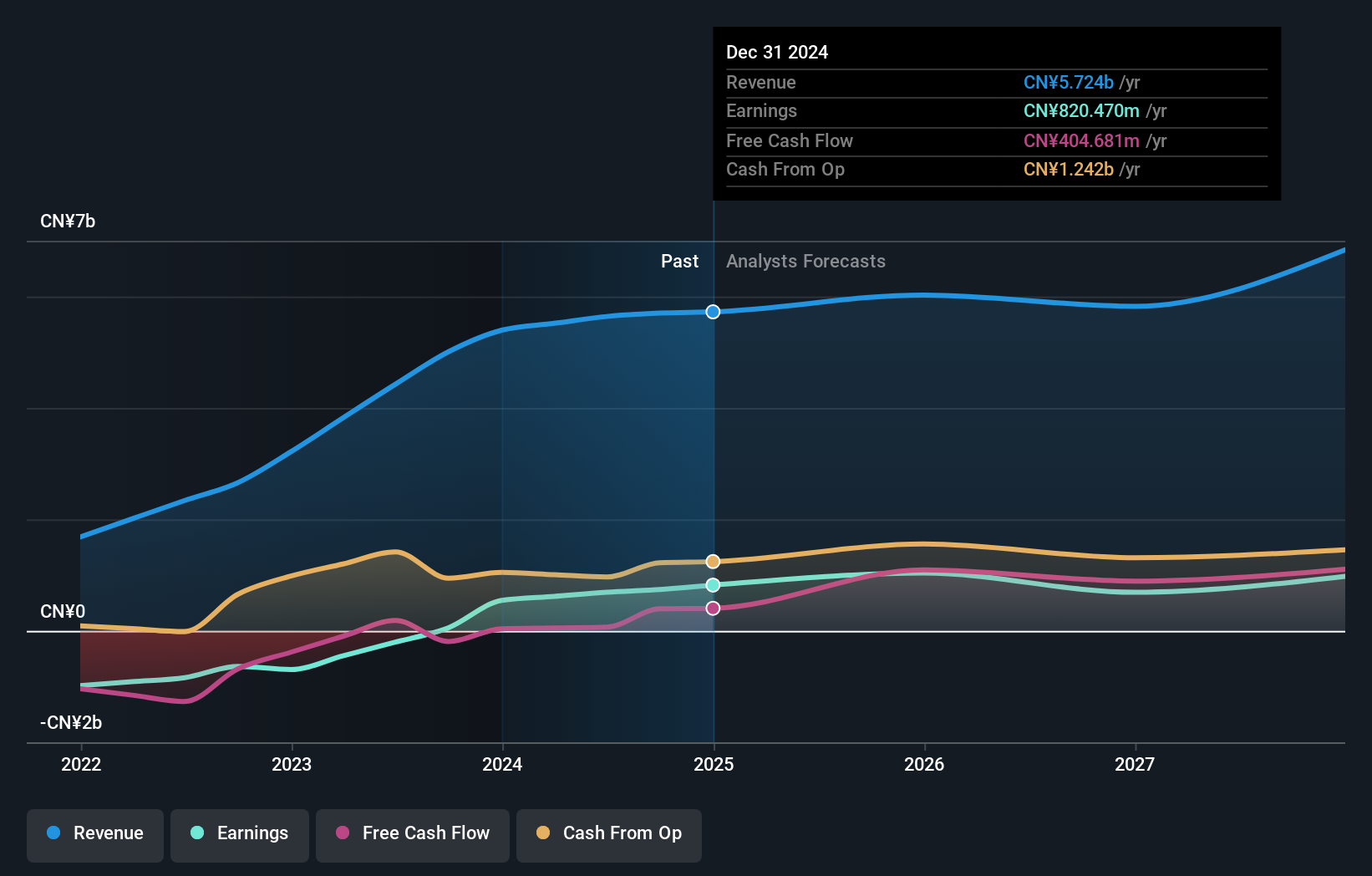Click the Cash From Op label in tooltip
The width and height of the screenshot is (1372, 876).
click(785, 170)
